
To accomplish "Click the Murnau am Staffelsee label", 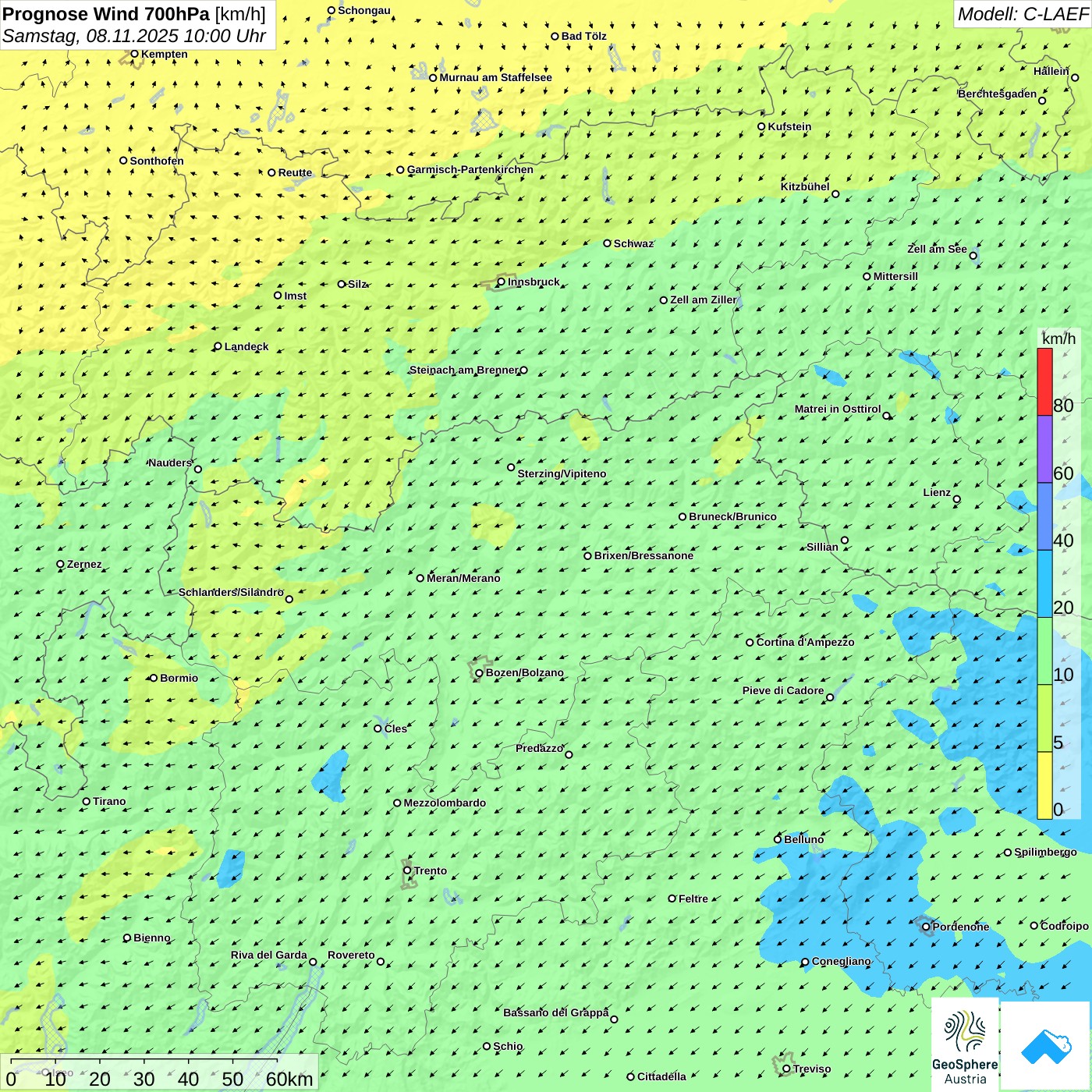I will tap(495, 77).
